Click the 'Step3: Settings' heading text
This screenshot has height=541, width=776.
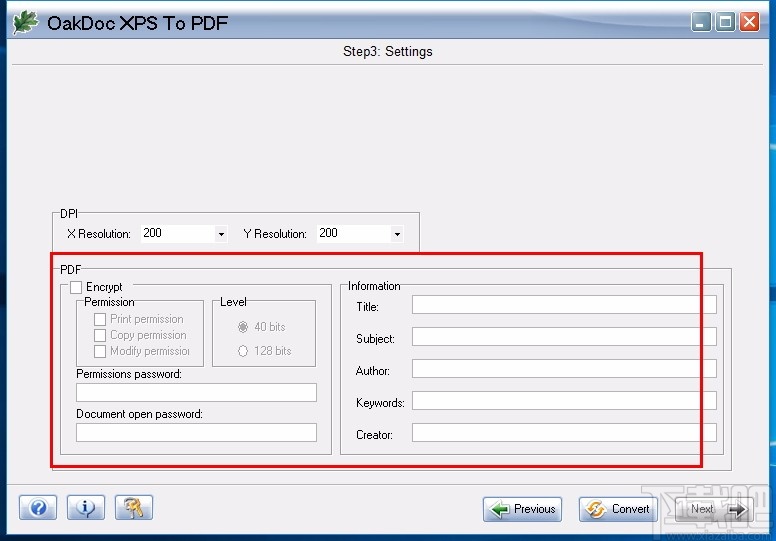(388, 51)
